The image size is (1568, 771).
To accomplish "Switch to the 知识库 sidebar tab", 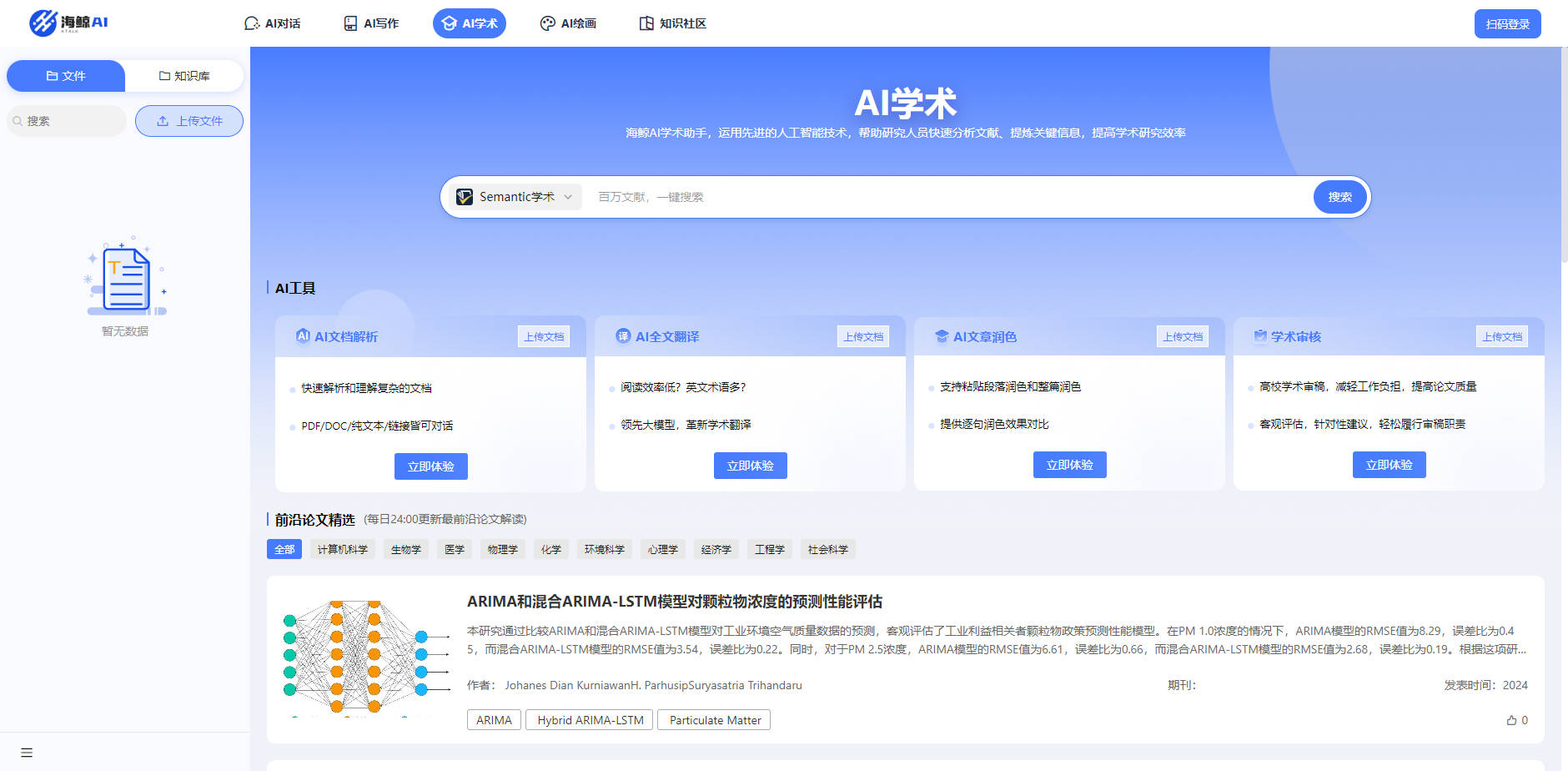I will 184,76.
